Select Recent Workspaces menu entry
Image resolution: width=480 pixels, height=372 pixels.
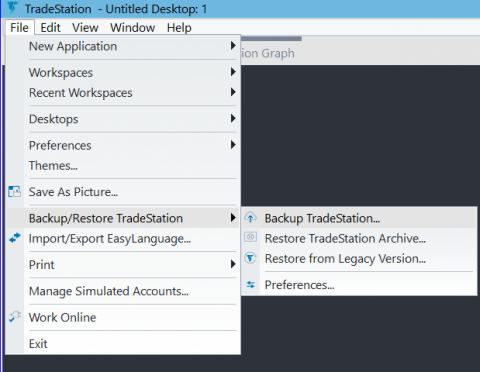click(x=123, y=92)
